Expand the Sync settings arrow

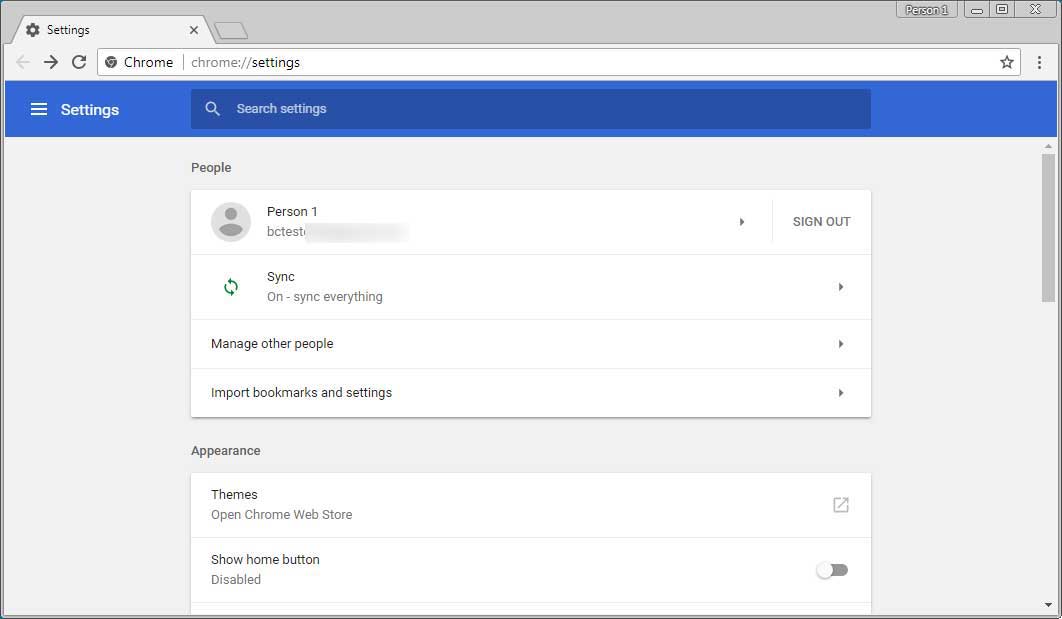pyautogui.click(x=841, y=287)
